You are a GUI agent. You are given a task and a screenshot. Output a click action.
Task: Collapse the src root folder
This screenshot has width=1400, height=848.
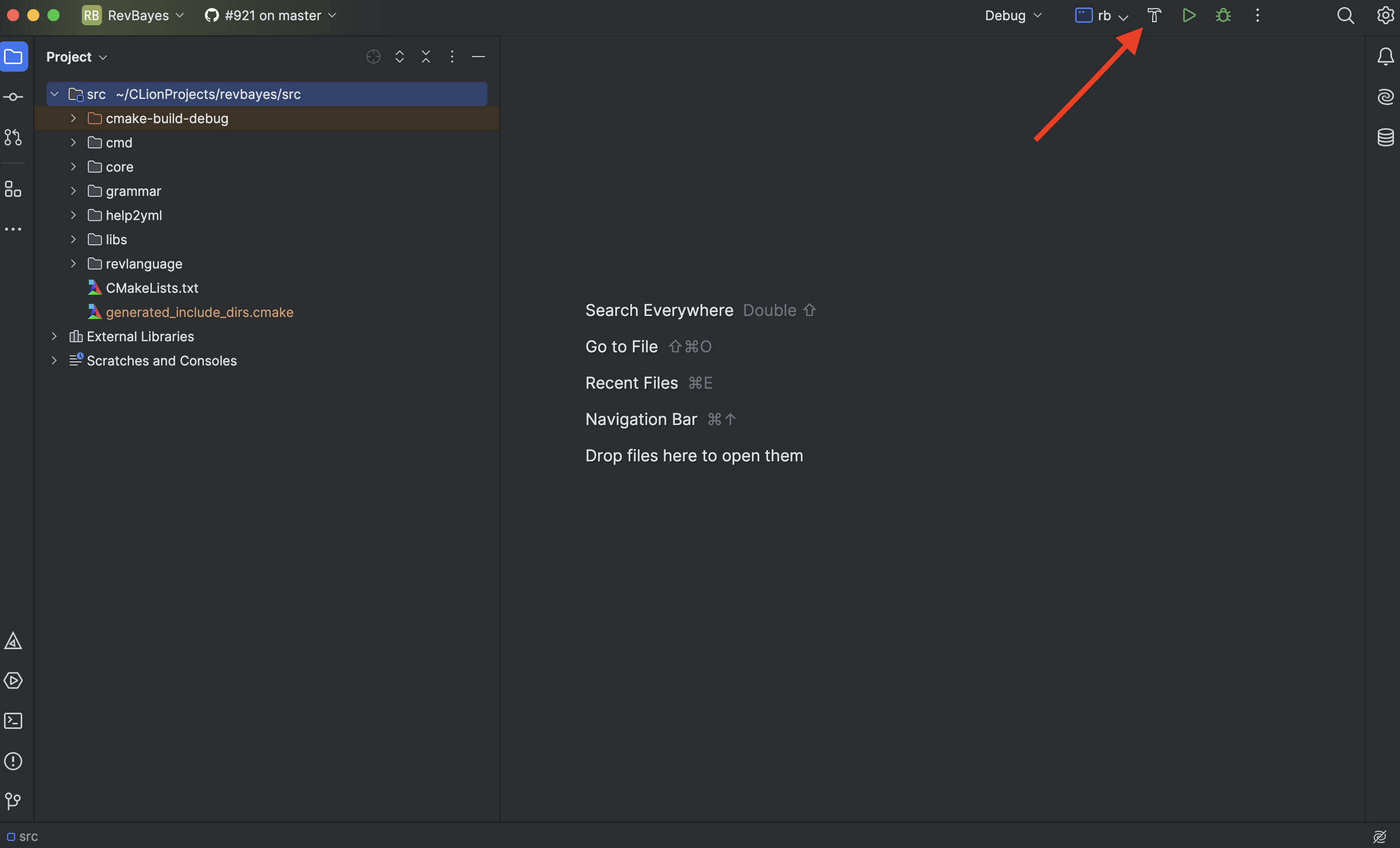[55, 94]
